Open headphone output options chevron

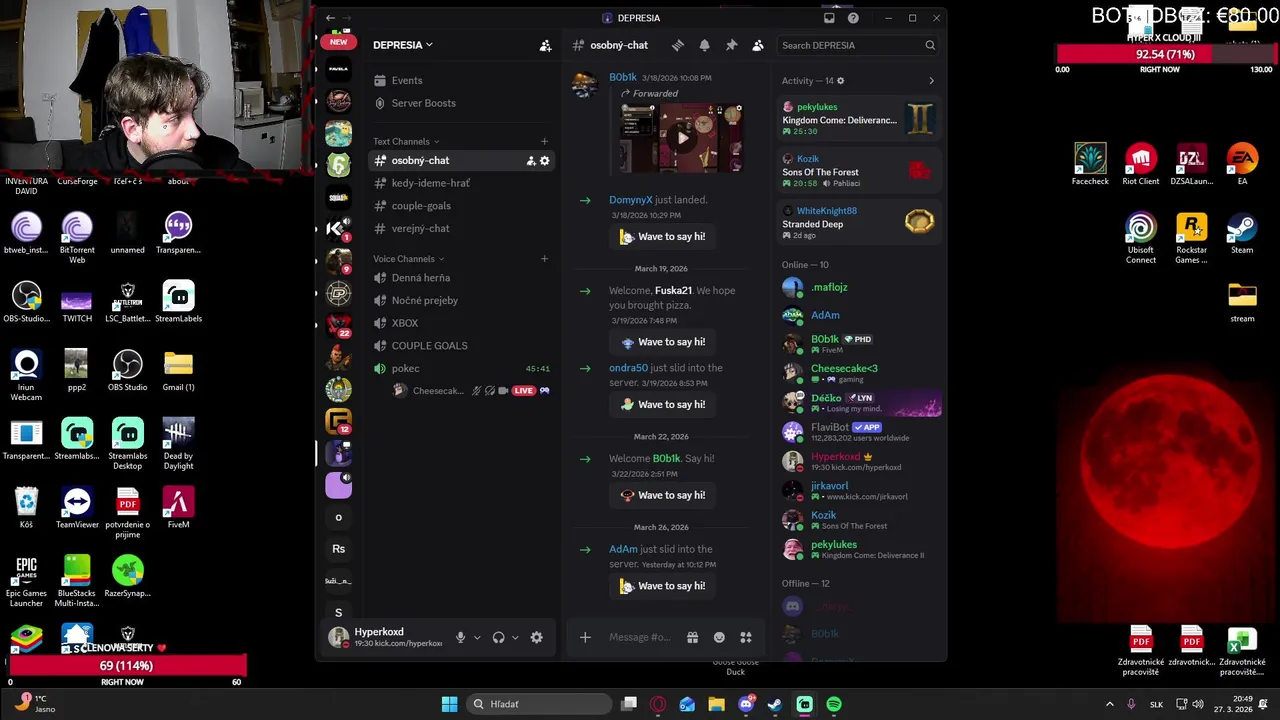[515, 637]
